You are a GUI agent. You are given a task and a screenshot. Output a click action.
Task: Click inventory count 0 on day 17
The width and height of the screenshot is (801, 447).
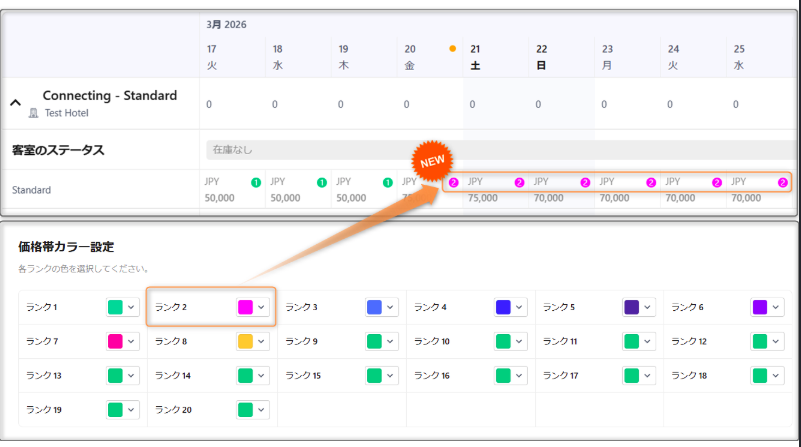tap(209, 104)
